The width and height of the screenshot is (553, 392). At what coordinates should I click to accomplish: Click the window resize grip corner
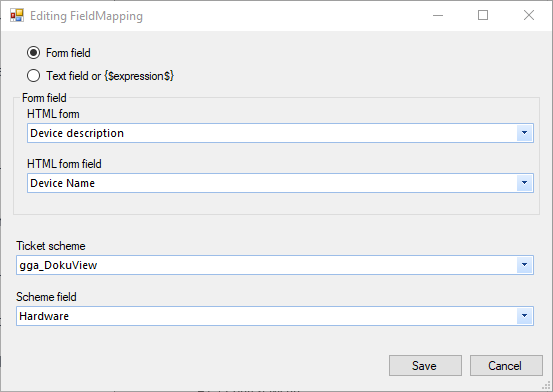pyautogui.click(x=546, y=385)
